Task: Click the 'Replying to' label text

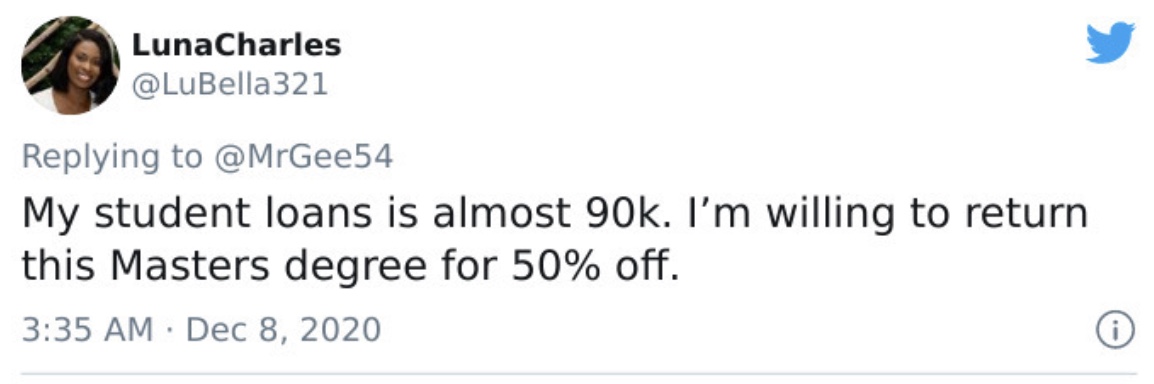Action: click(111, 157)
